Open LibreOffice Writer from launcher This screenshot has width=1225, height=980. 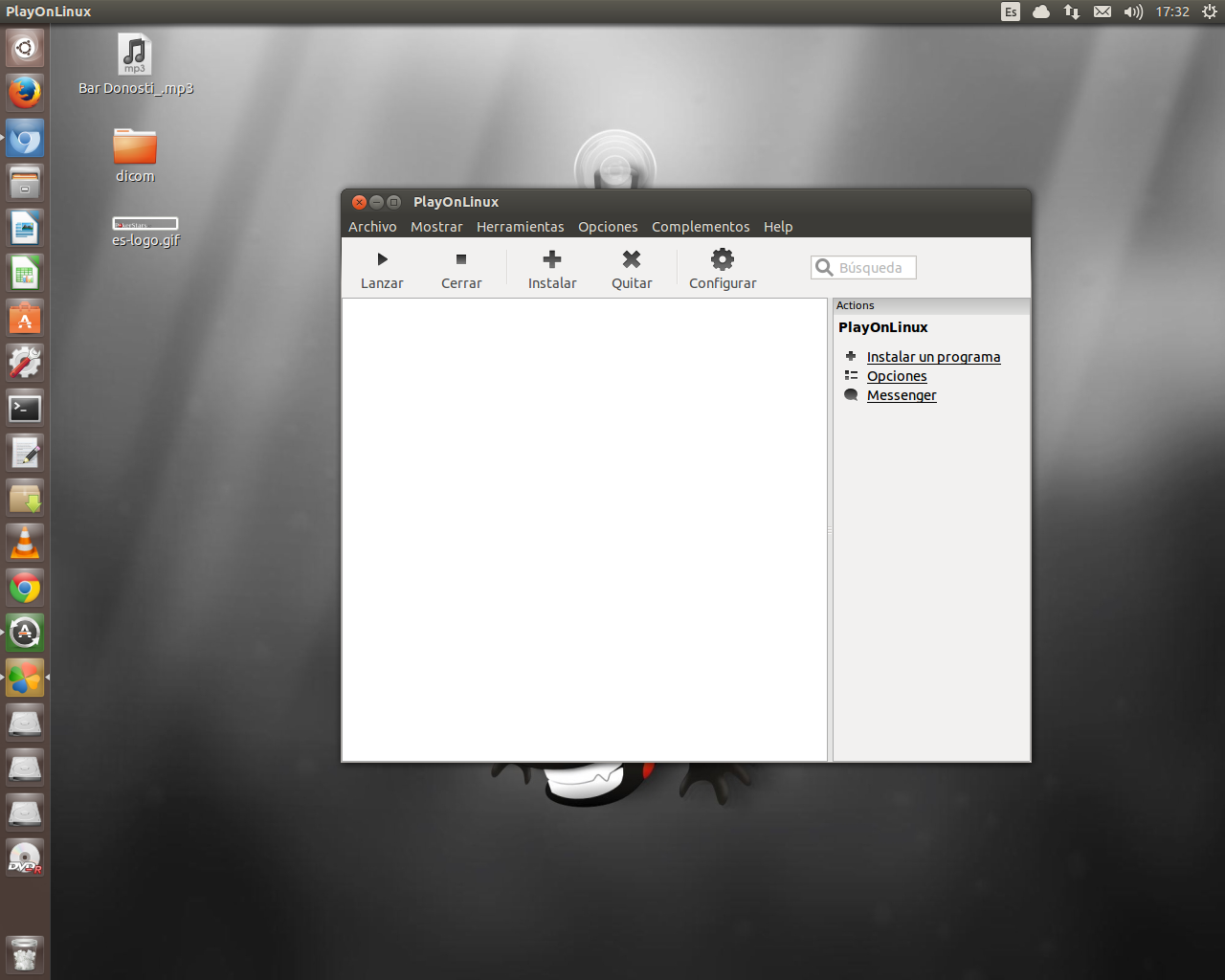(x=25, y=228)
